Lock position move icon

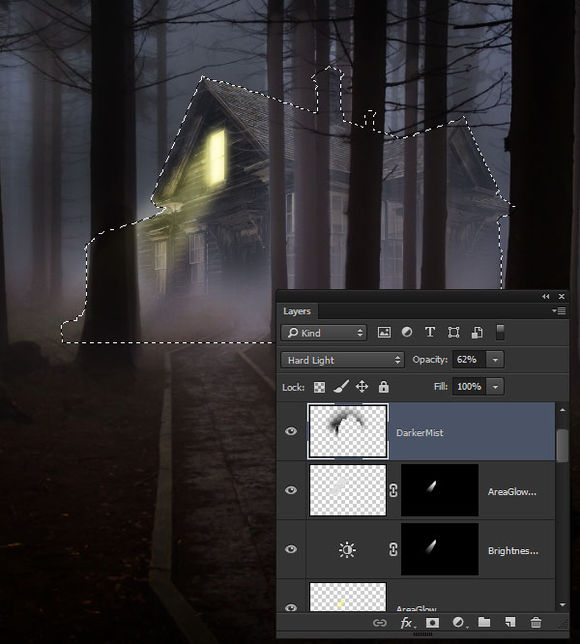click(361, 386)
